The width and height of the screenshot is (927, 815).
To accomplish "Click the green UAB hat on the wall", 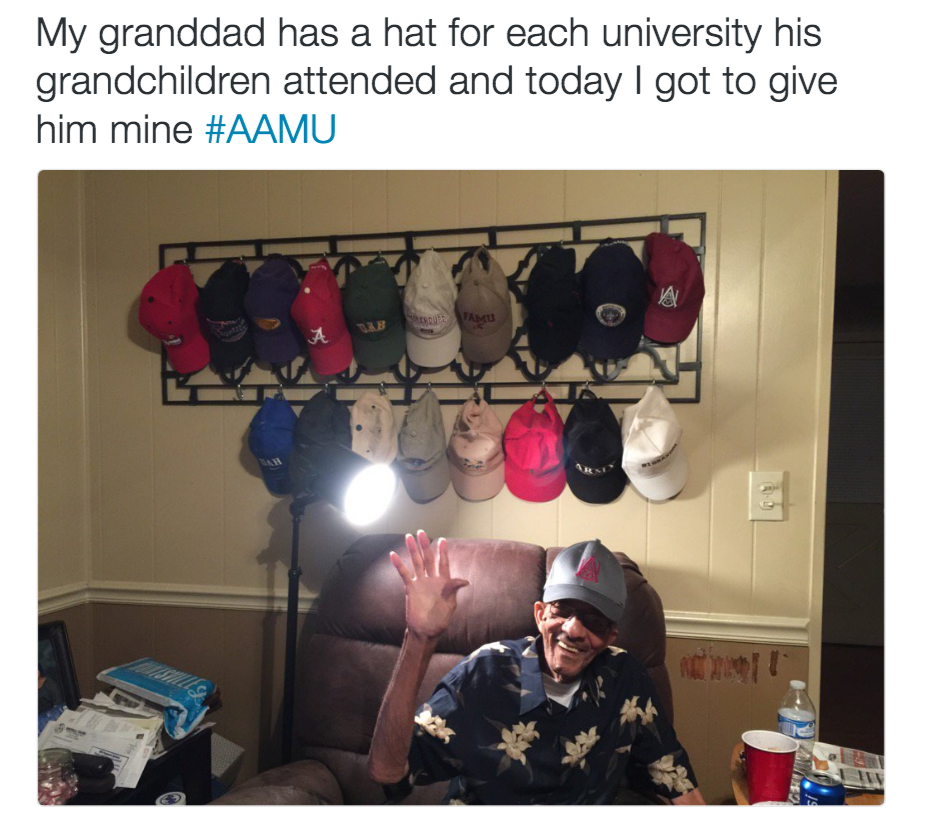I will click(x=376, y=312).
